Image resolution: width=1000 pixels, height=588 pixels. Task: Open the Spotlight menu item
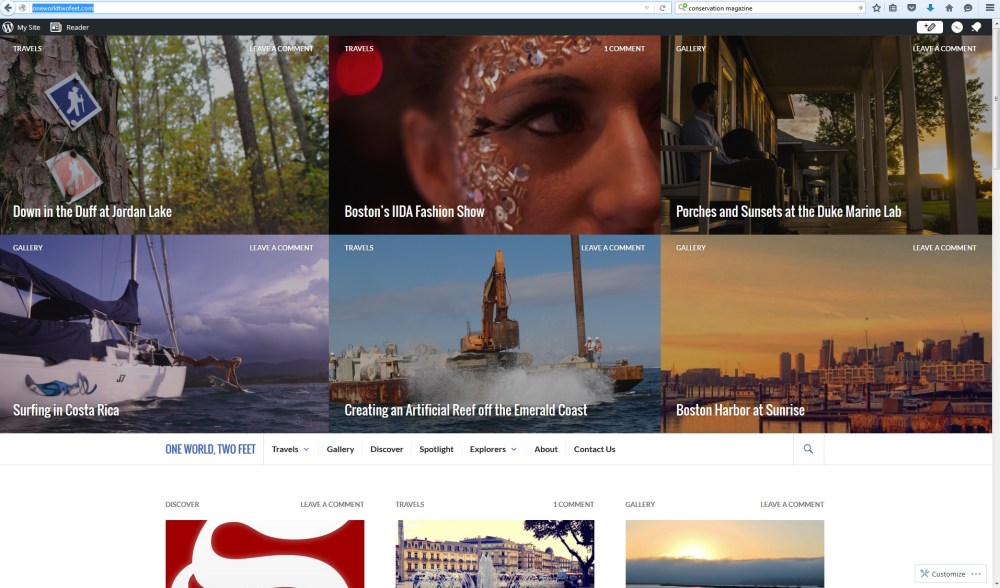(x=436, y=449)
